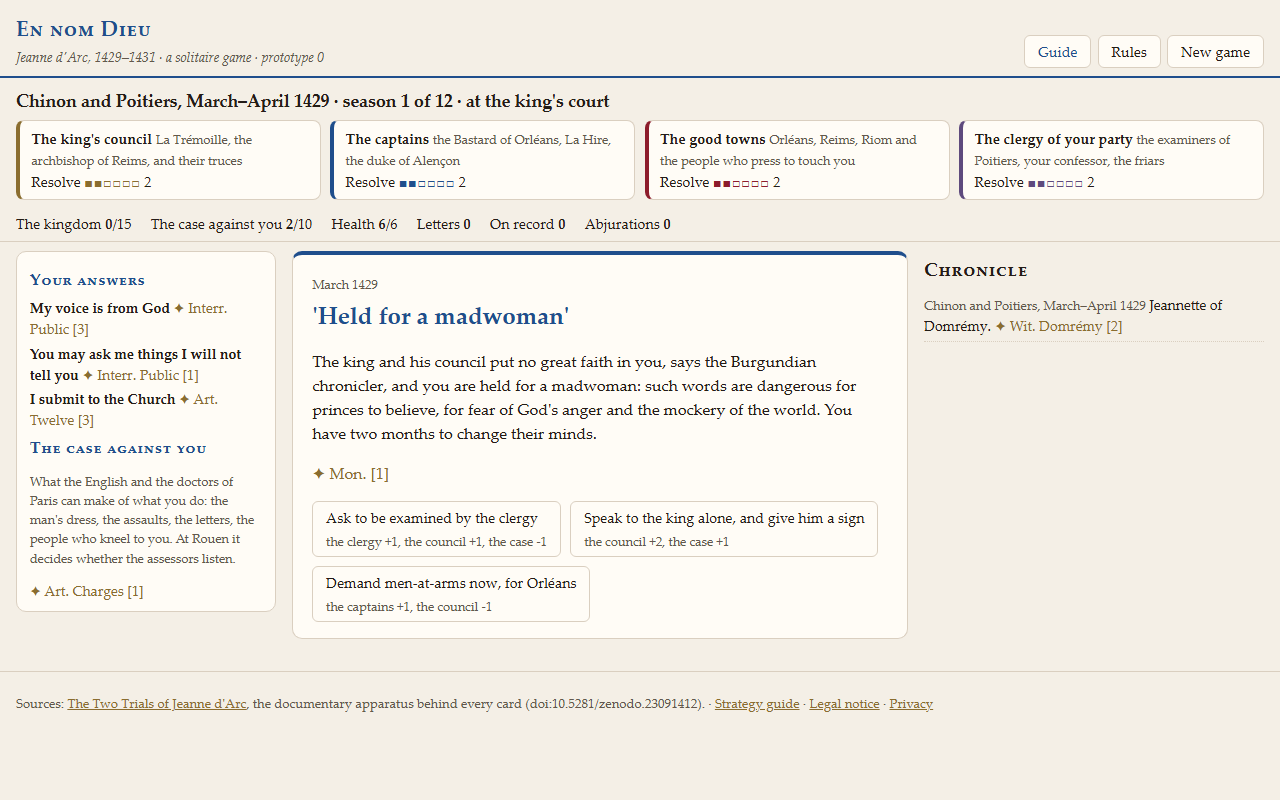Click the 'Letters 0' stat
The height and width of the screenshot is (800, 1280).
444,225
